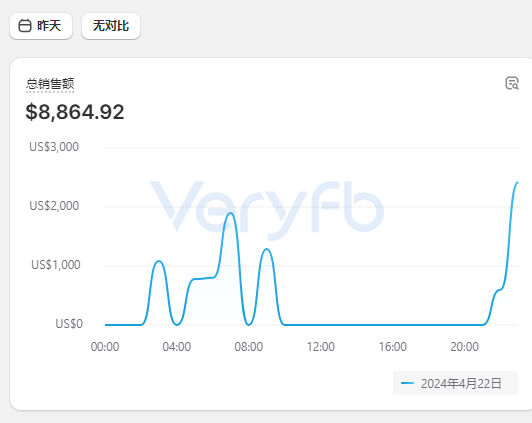Click the 04:00 x-axis label
The height and width of the screenshot is (423, 532).
[176, 347]
